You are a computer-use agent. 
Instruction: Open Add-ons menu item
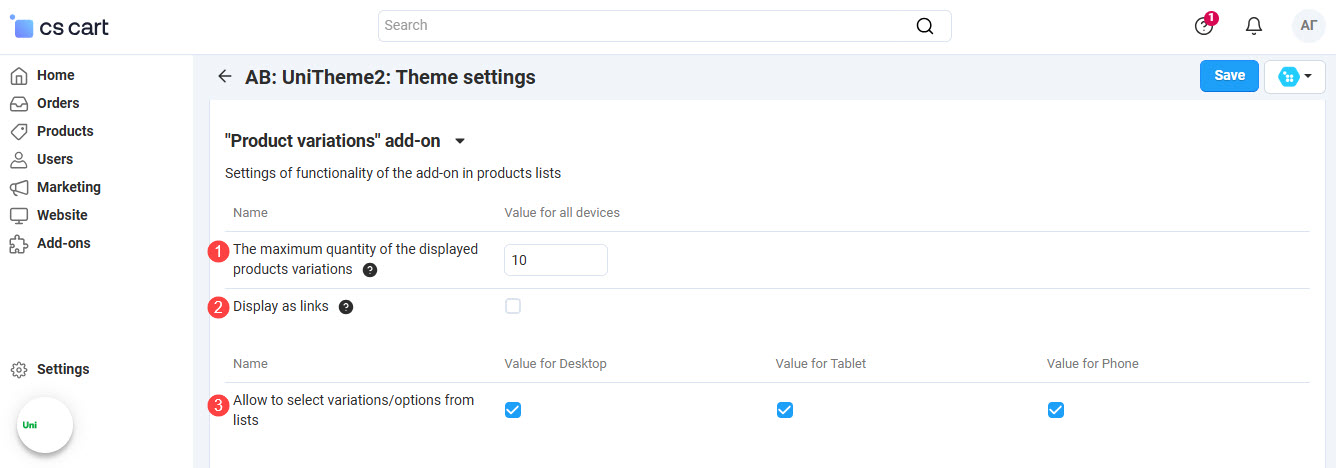(x=64, y=243)
